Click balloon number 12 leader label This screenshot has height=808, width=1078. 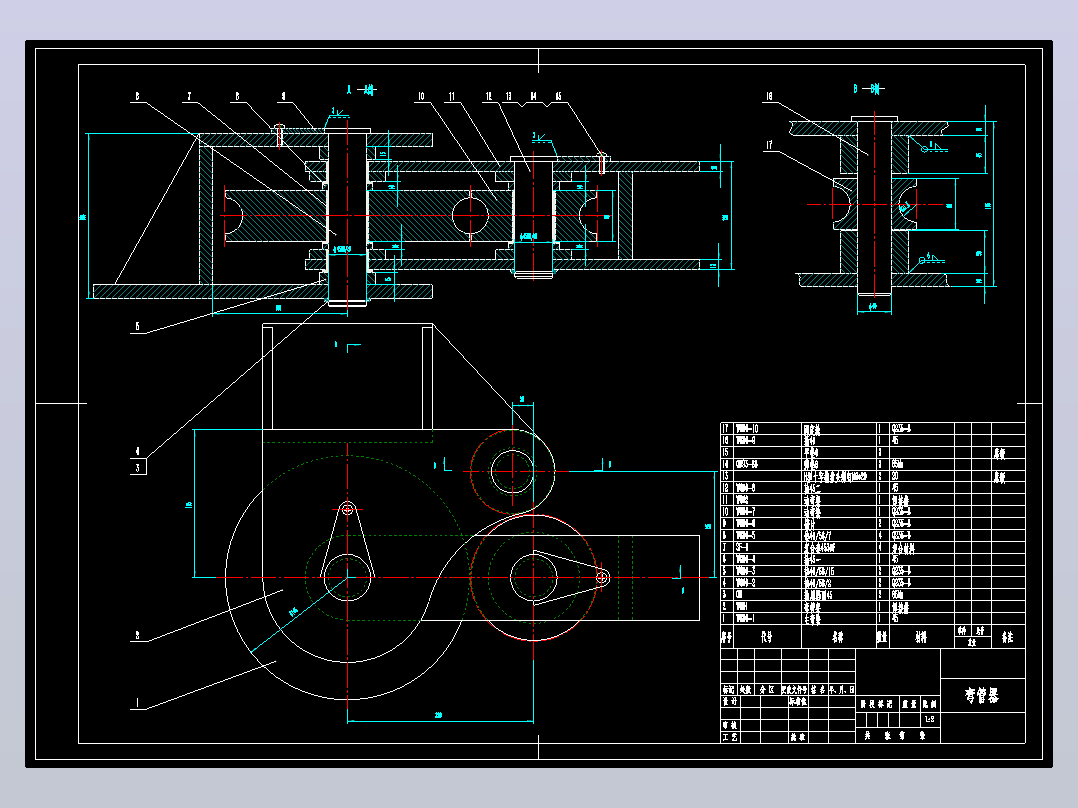tap(488, 97)
